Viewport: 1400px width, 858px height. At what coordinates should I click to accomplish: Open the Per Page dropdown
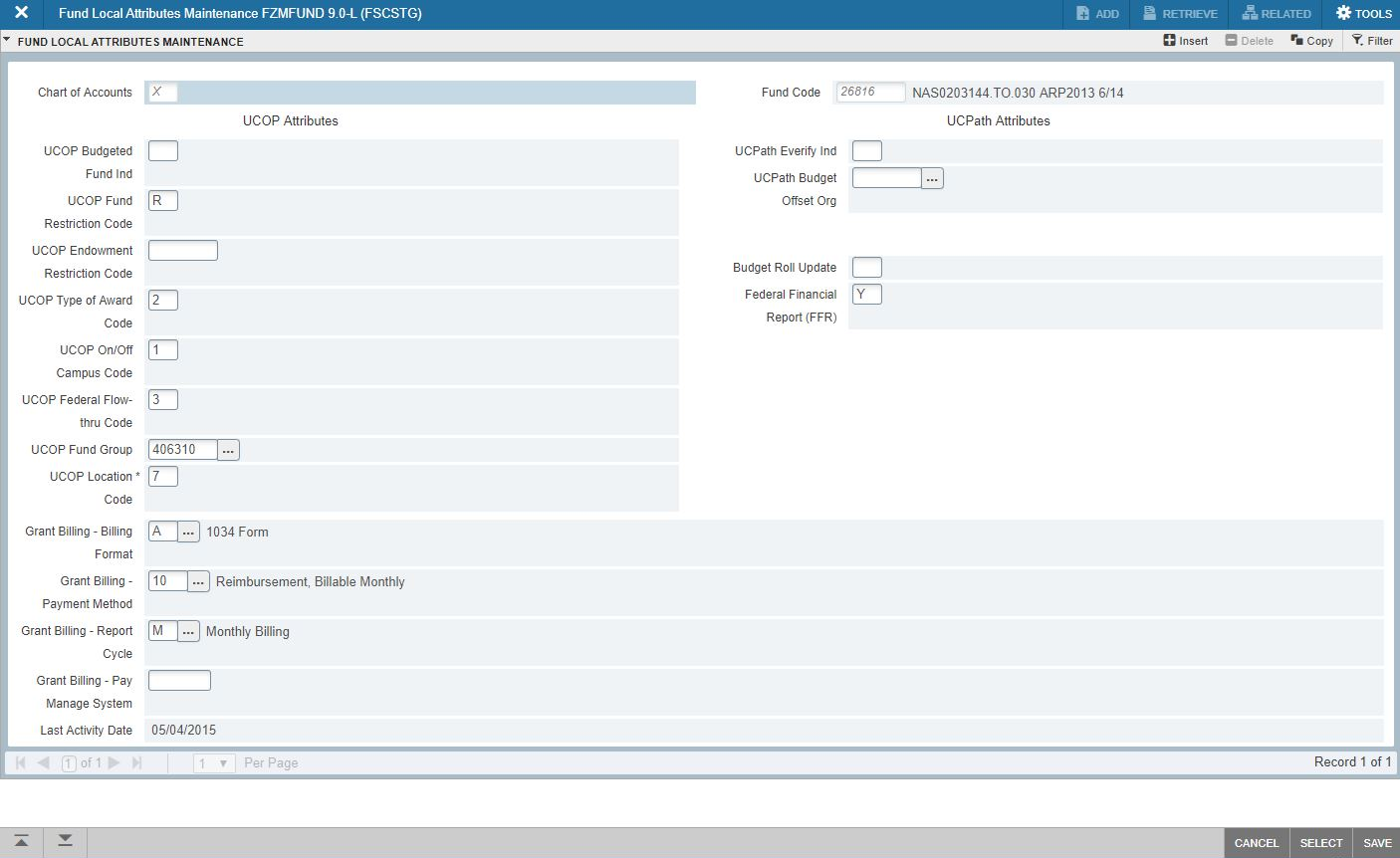pyautogui.click(x=214, y=762)
